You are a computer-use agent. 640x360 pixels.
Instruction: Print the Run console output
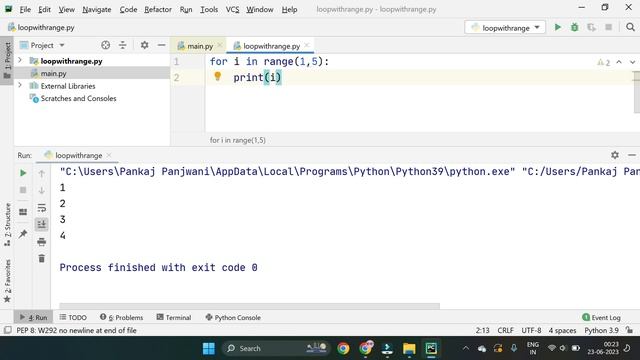coord(42,242)
